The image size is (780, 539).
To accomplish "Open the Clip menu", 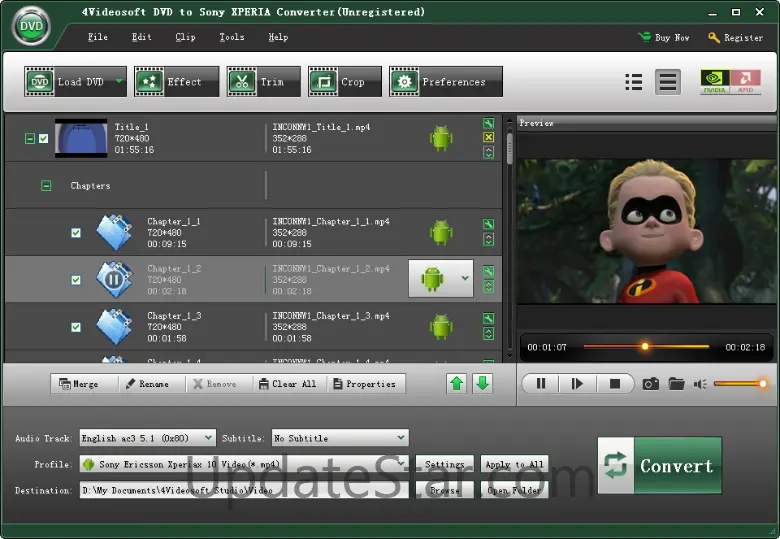I will click(x=185, y=37).
